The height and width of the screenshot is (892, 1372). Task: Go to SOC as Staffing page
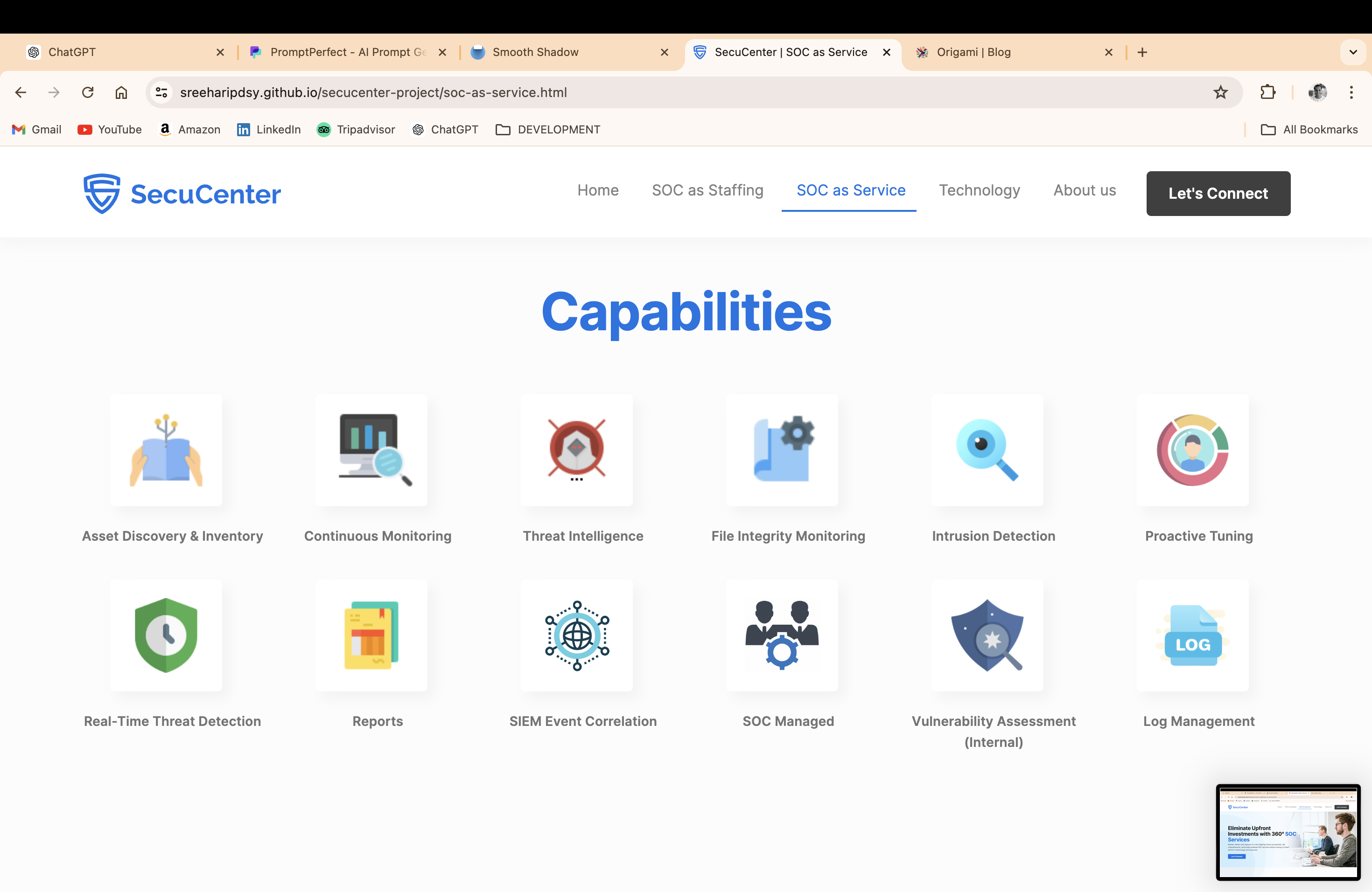click(x=707, y=190)
